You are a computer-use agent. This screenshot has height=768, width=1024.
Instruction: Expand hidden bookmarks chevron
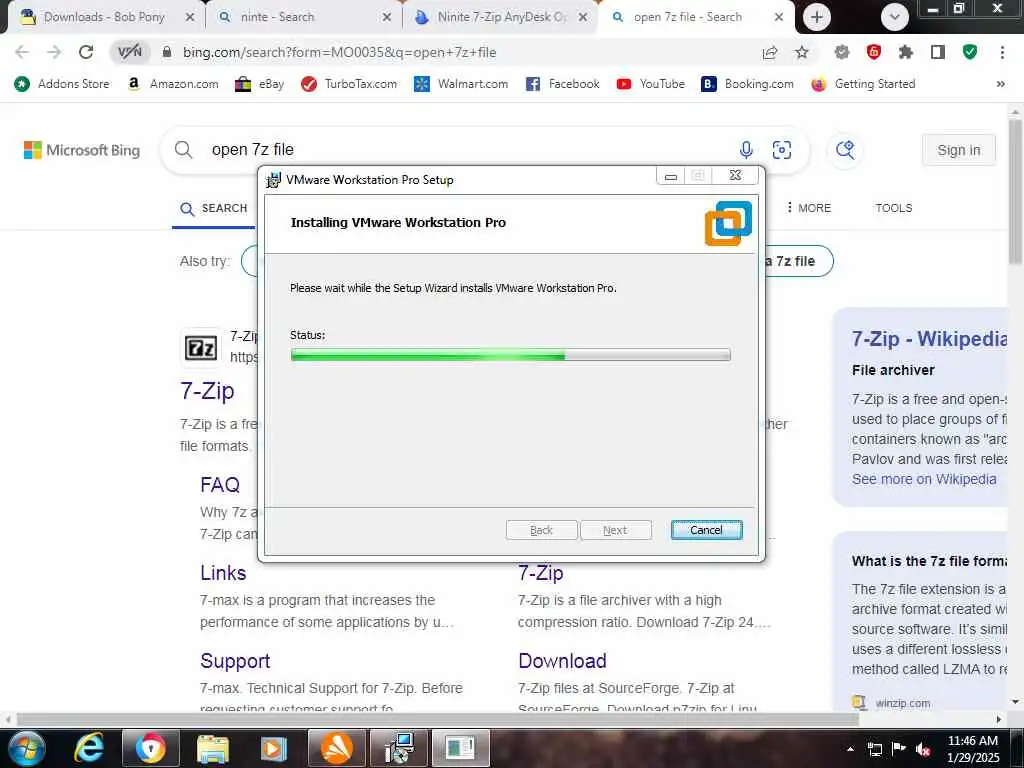[1000, 84]
